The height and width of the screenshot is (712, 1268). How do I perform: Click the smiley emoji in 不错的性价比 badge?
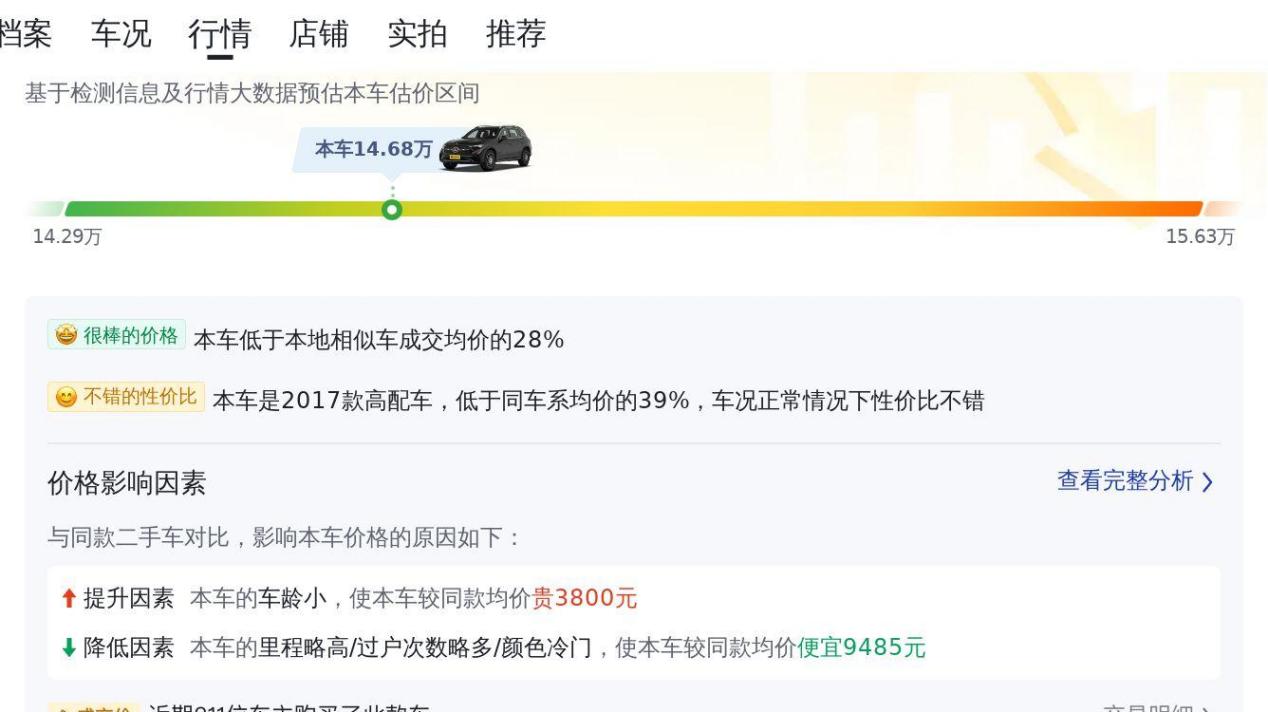66,397
